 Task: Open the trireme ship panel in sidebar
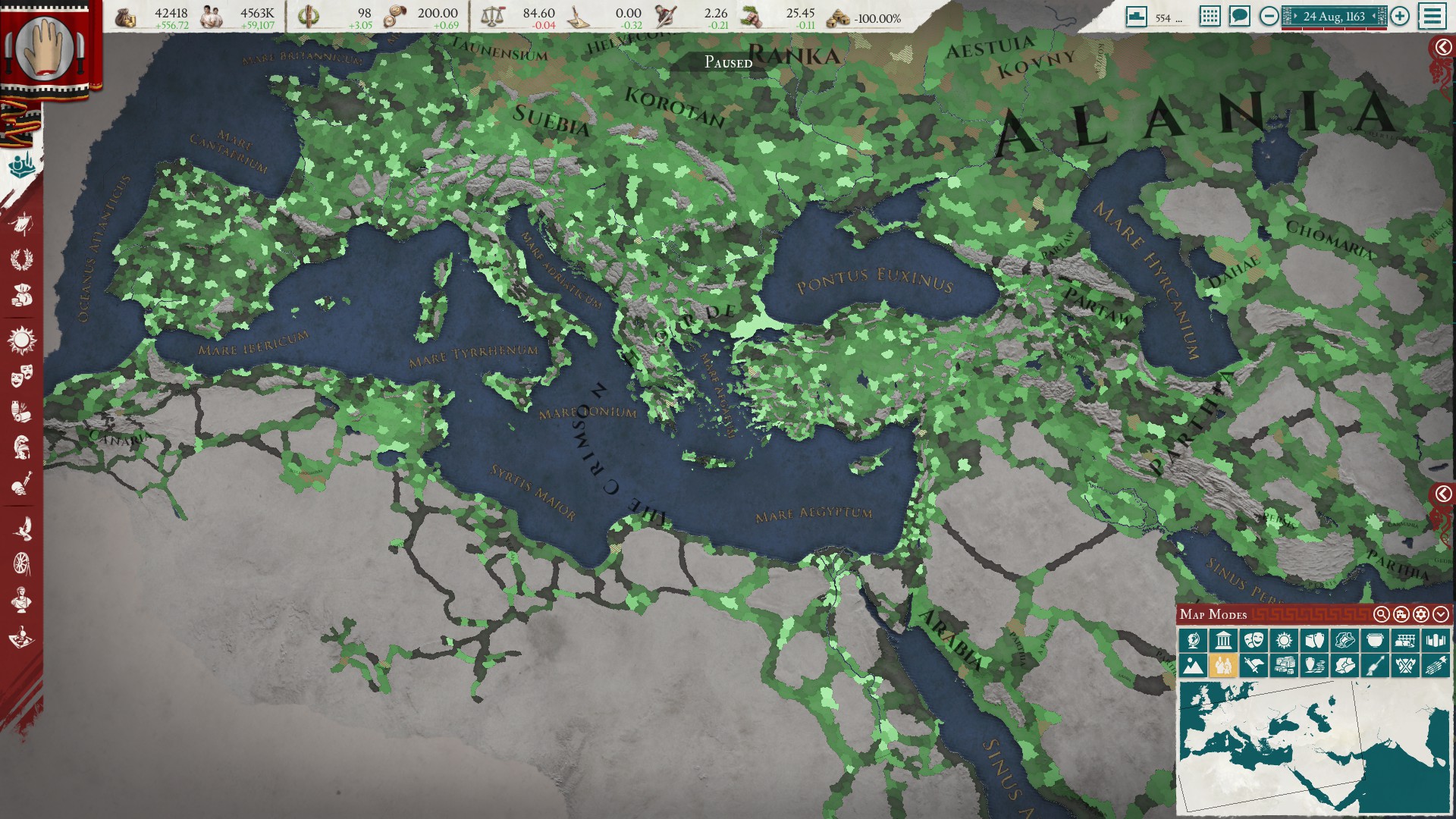(22, 224)
